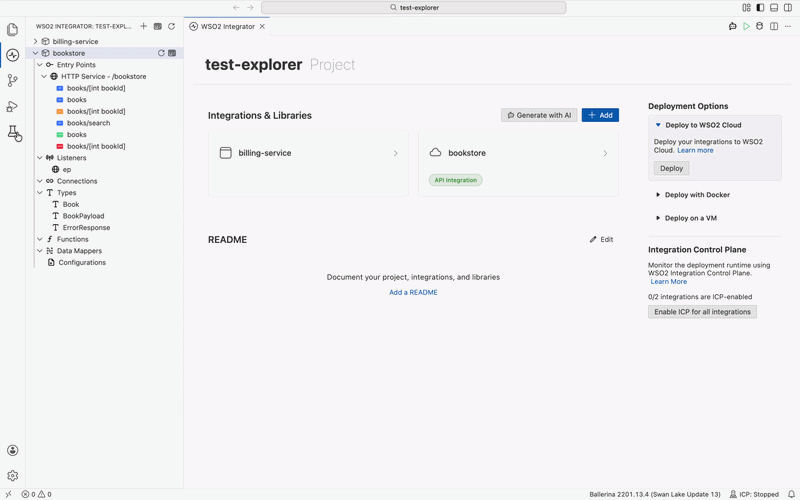800x500 pixels.
Task: Click Generate with AI button
Action: coord(539,115)
